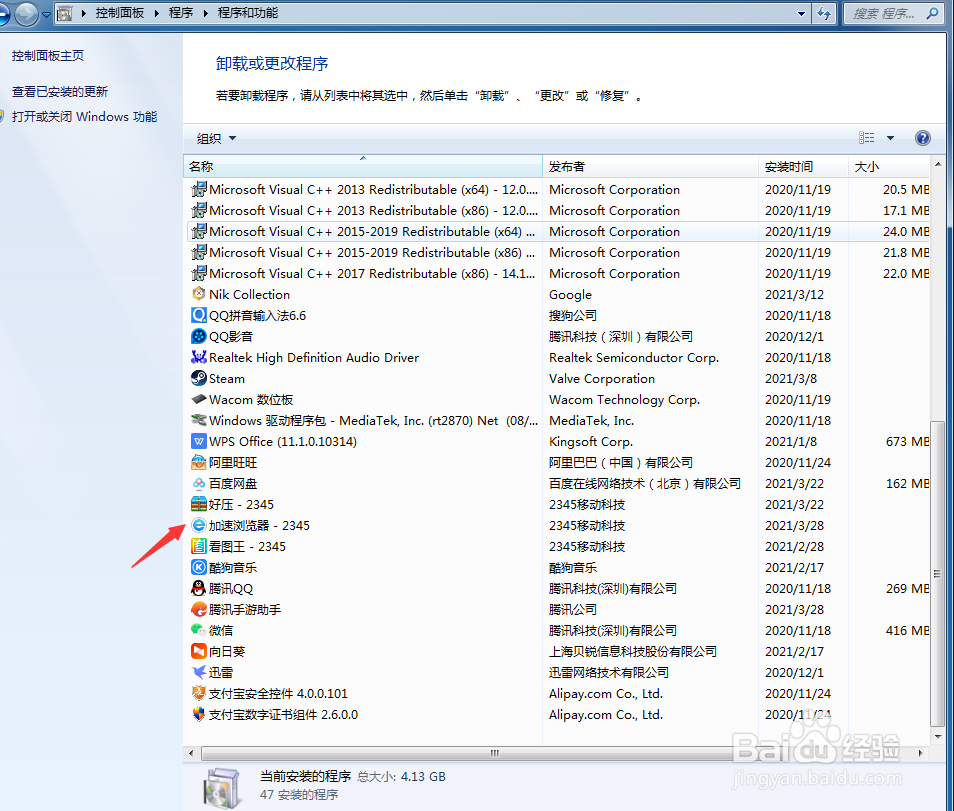Click the horizontal scrollbar thumb
Image resolution: width=954 pixels, height=811 pixels.
click(467, 753)
